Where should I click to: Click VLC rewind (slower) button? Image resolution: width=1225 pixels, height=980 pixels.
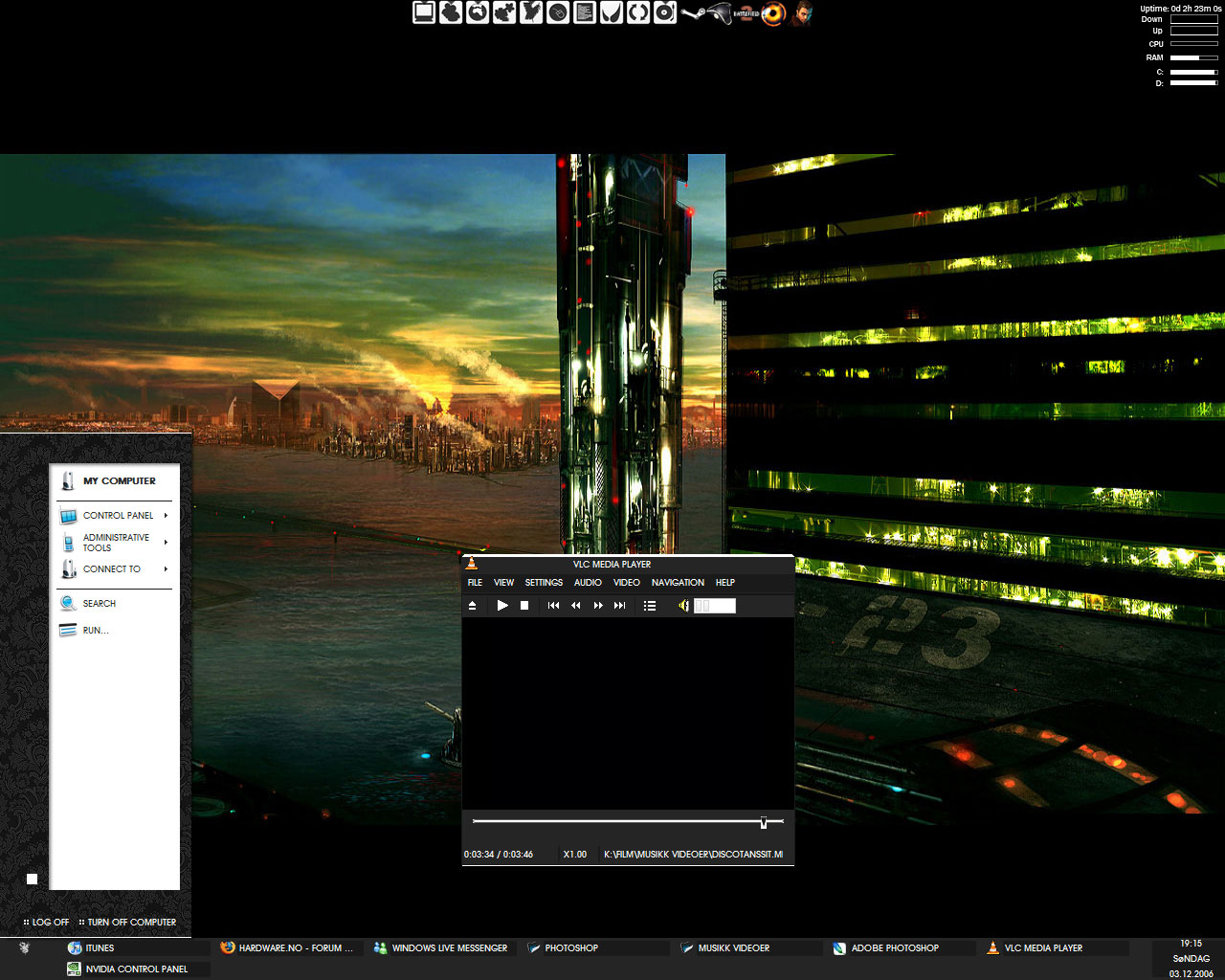click(x=576, y=606)
